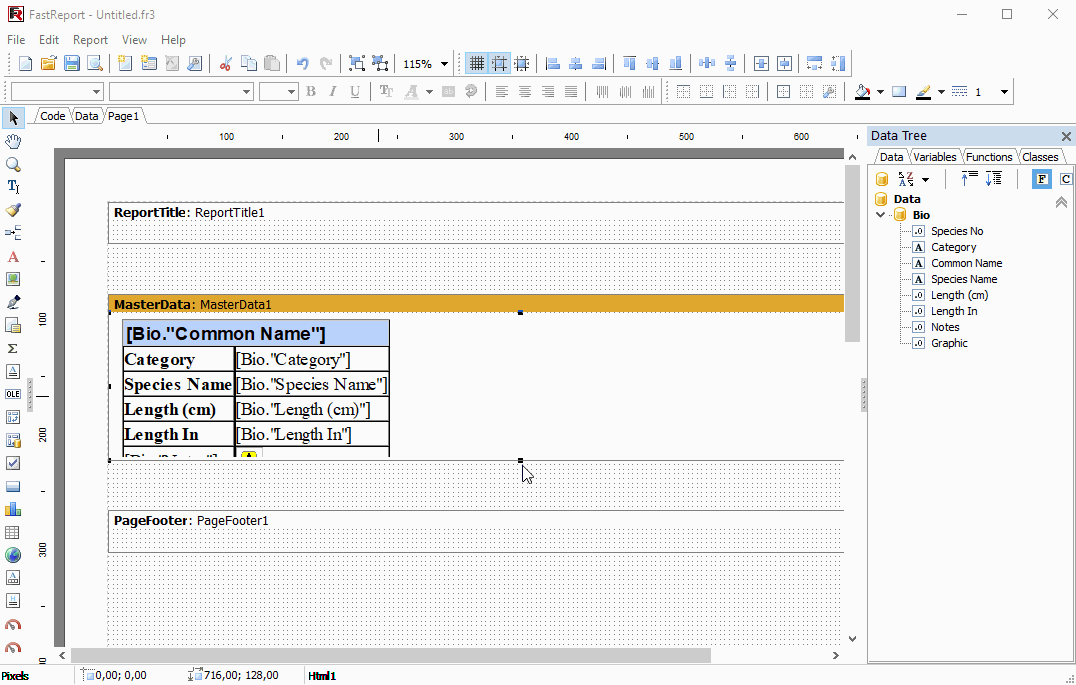Choose the Chart object tool
This screenshot has width=1076, height=685.
(13, 509)
